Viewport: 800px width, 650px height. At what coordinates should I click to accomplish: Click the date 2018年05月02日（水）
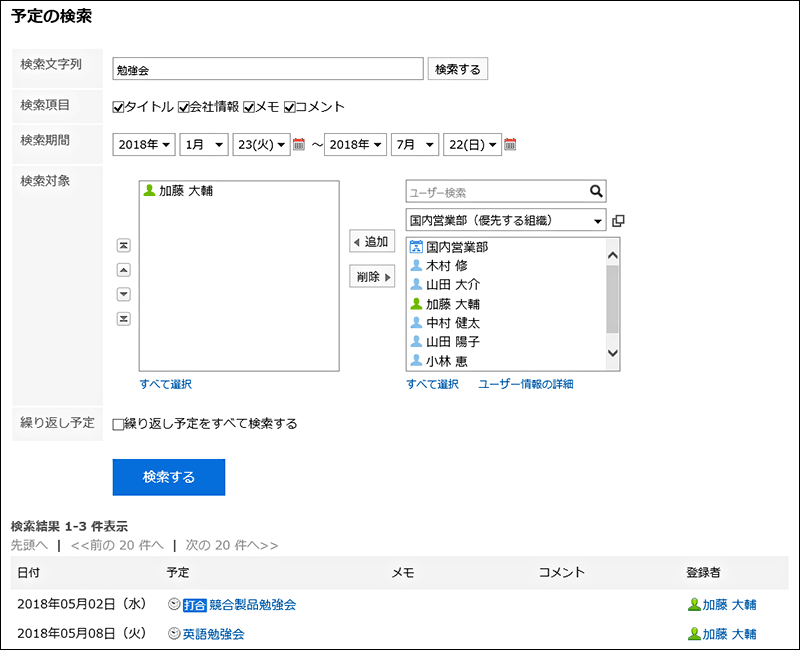coord(82,605)
